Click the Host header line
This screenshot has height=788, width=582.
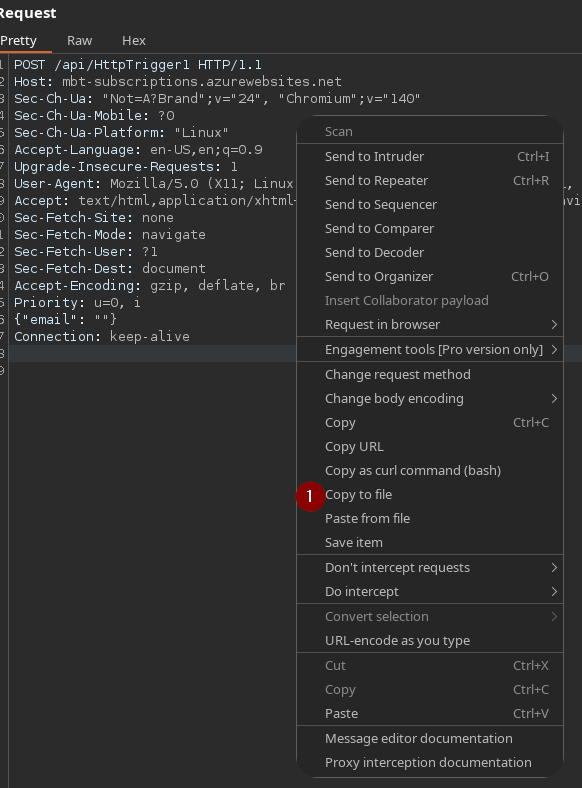[177, 81]
